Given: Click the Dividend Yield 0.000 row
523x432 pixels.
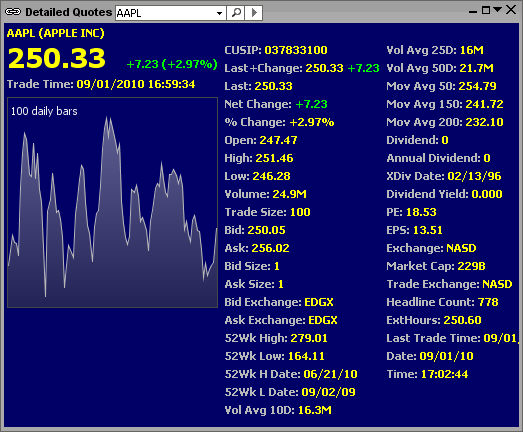Looking at the screenshot, I should click(x=444, y=194).
